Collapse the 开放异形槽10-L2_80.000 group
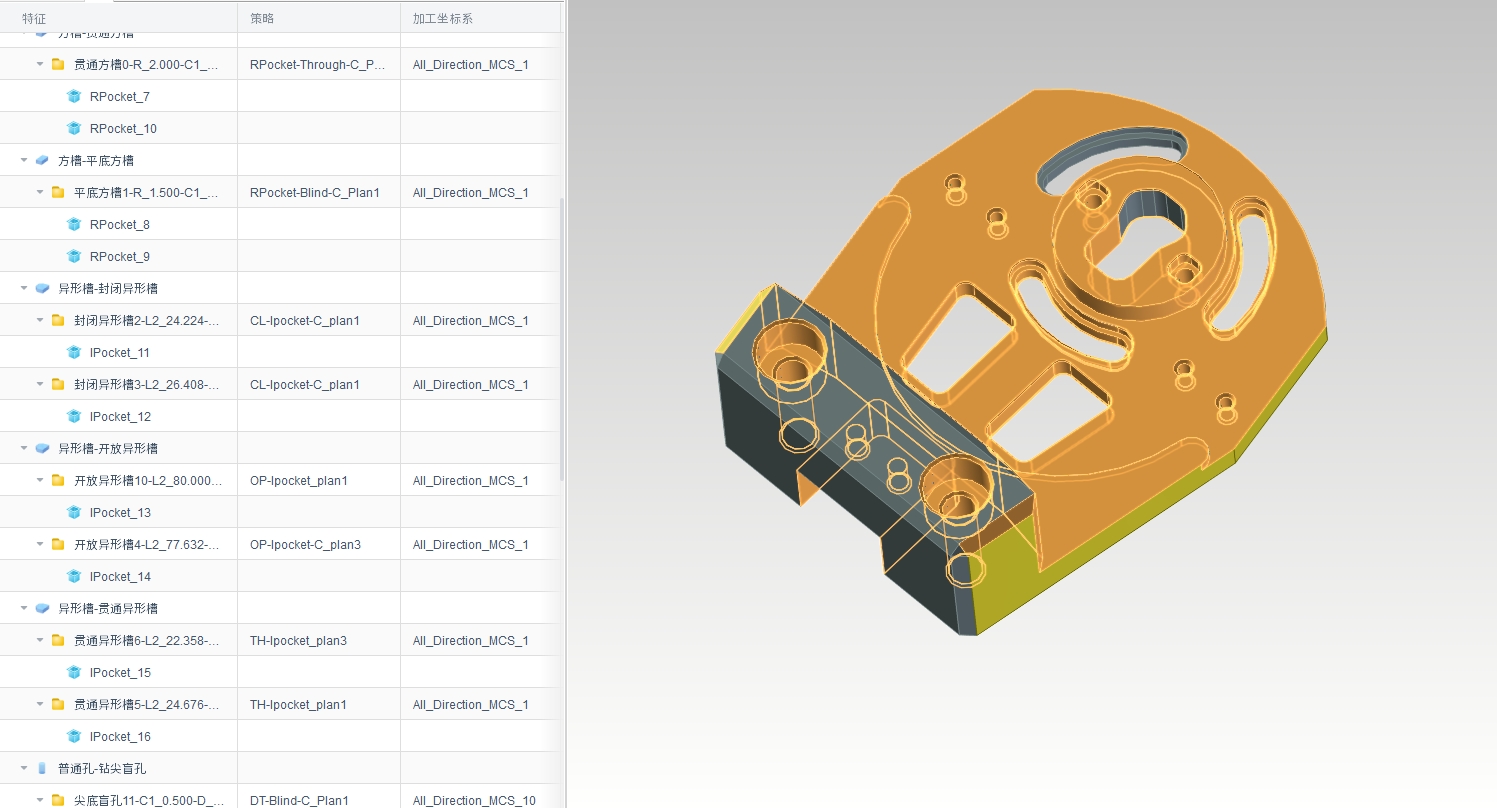 (40, 480)
